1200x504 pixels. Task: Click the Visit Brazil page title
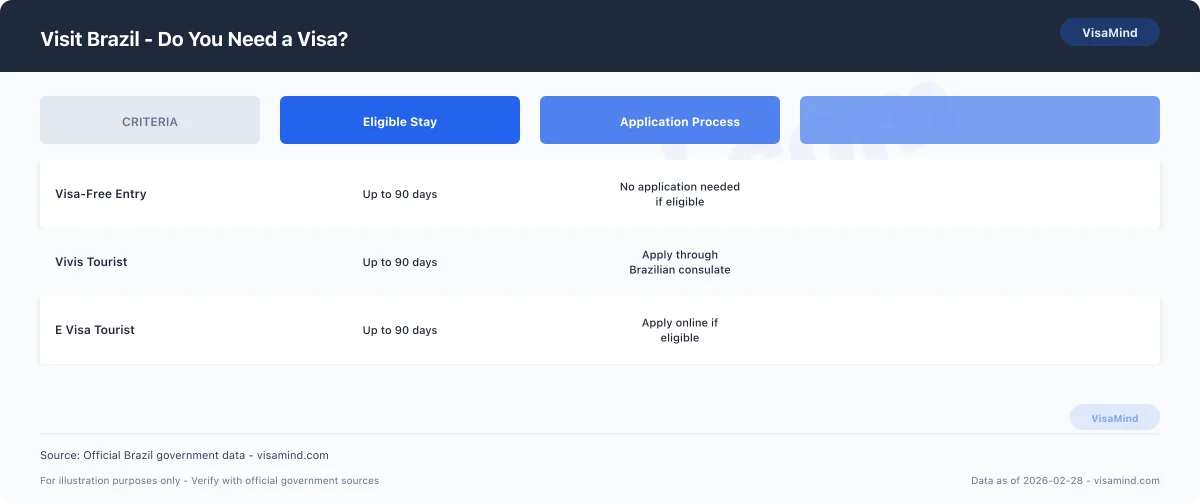coord(194,39)
